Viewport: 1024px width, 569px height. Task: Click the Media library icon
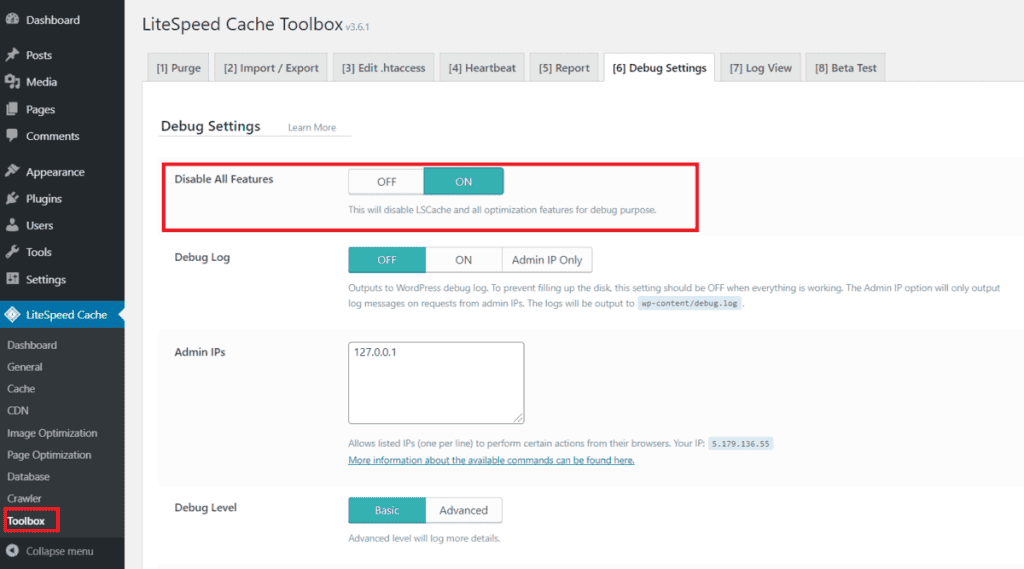tap(12, 82)
